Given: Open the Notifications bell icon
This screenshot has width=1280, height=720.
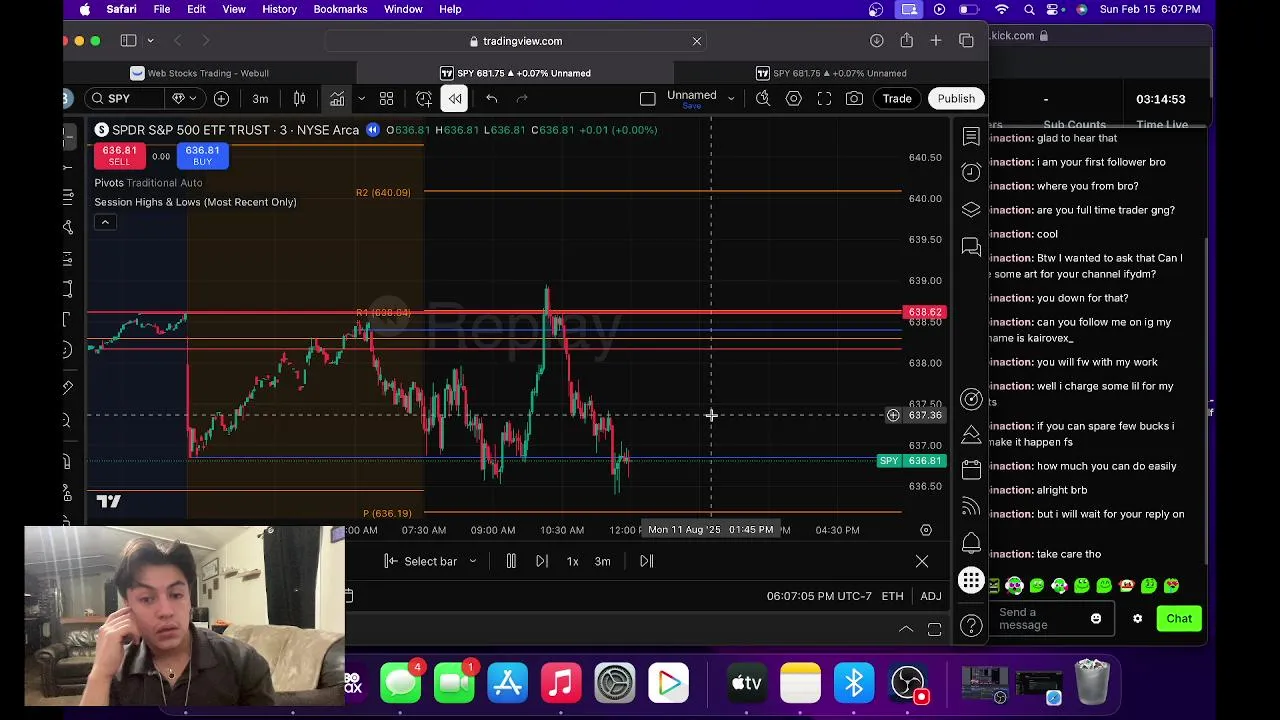Looking at the screenshot, I should tap(971, 543).
